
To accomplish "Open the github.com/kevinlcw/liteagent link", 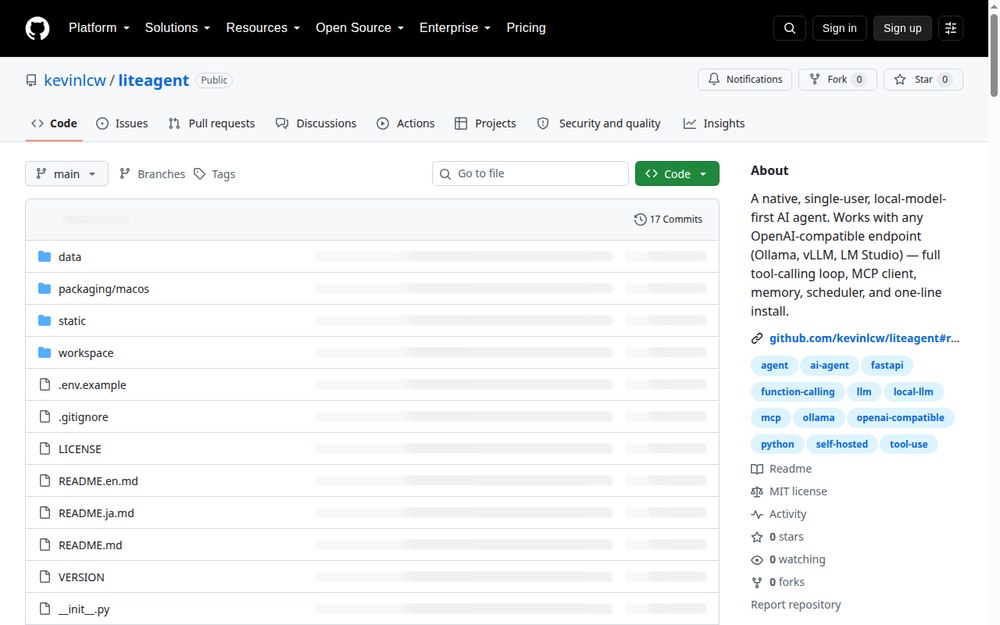I will 864,338.
